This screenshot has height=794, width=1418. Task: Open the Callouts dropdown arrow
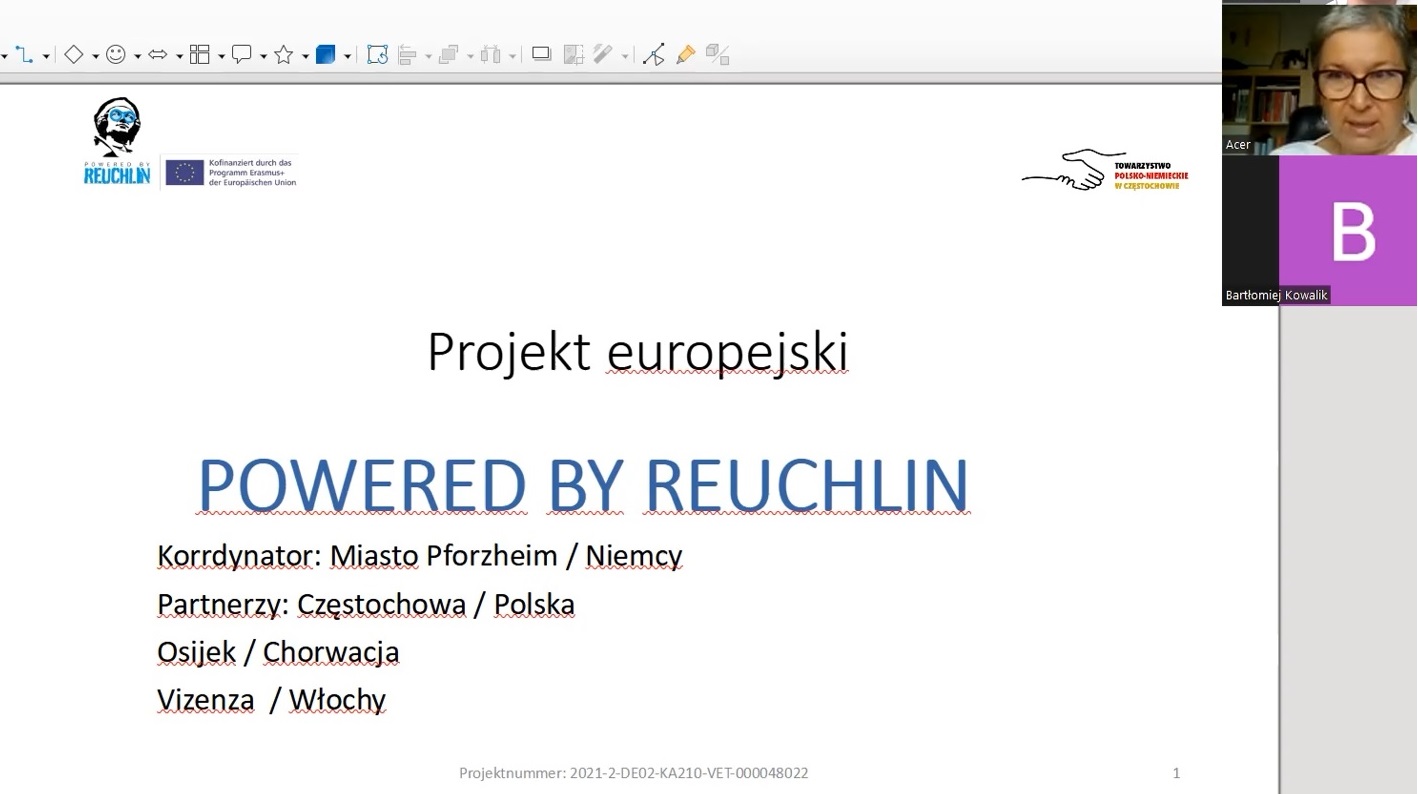[263, 57]
